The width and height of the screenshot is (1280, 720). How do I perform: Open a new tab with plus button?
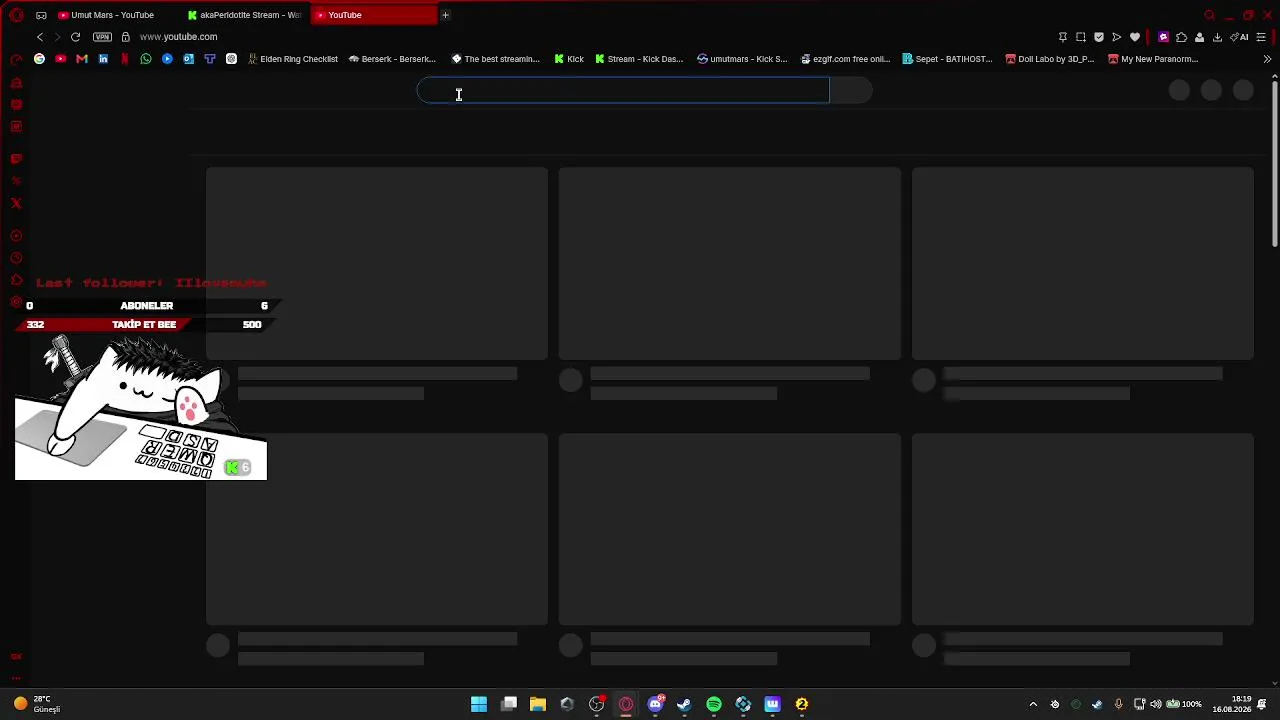coord(445,15)
